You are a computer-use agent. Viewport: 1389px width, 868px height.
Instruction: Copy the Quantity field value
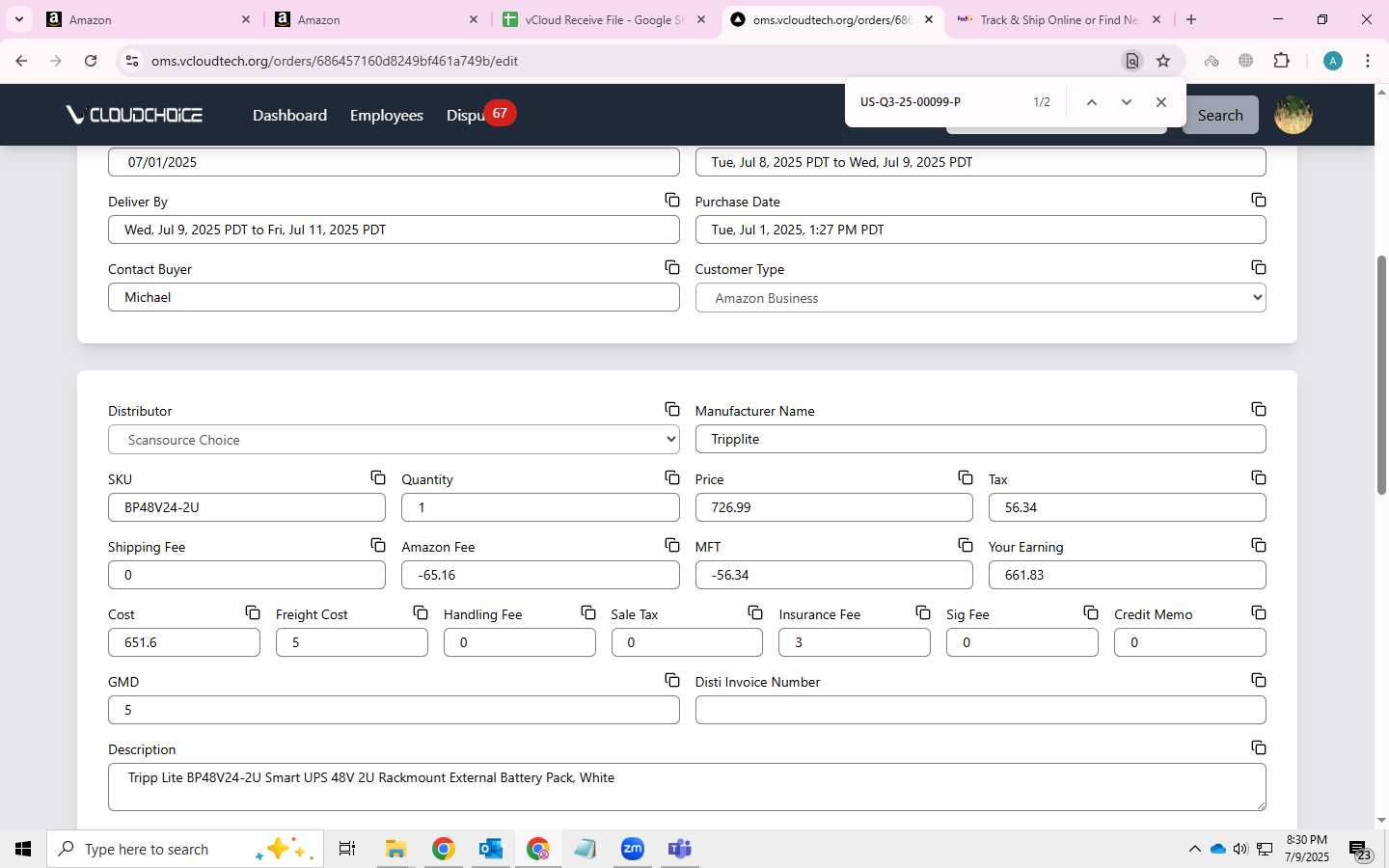click(672, 477)
